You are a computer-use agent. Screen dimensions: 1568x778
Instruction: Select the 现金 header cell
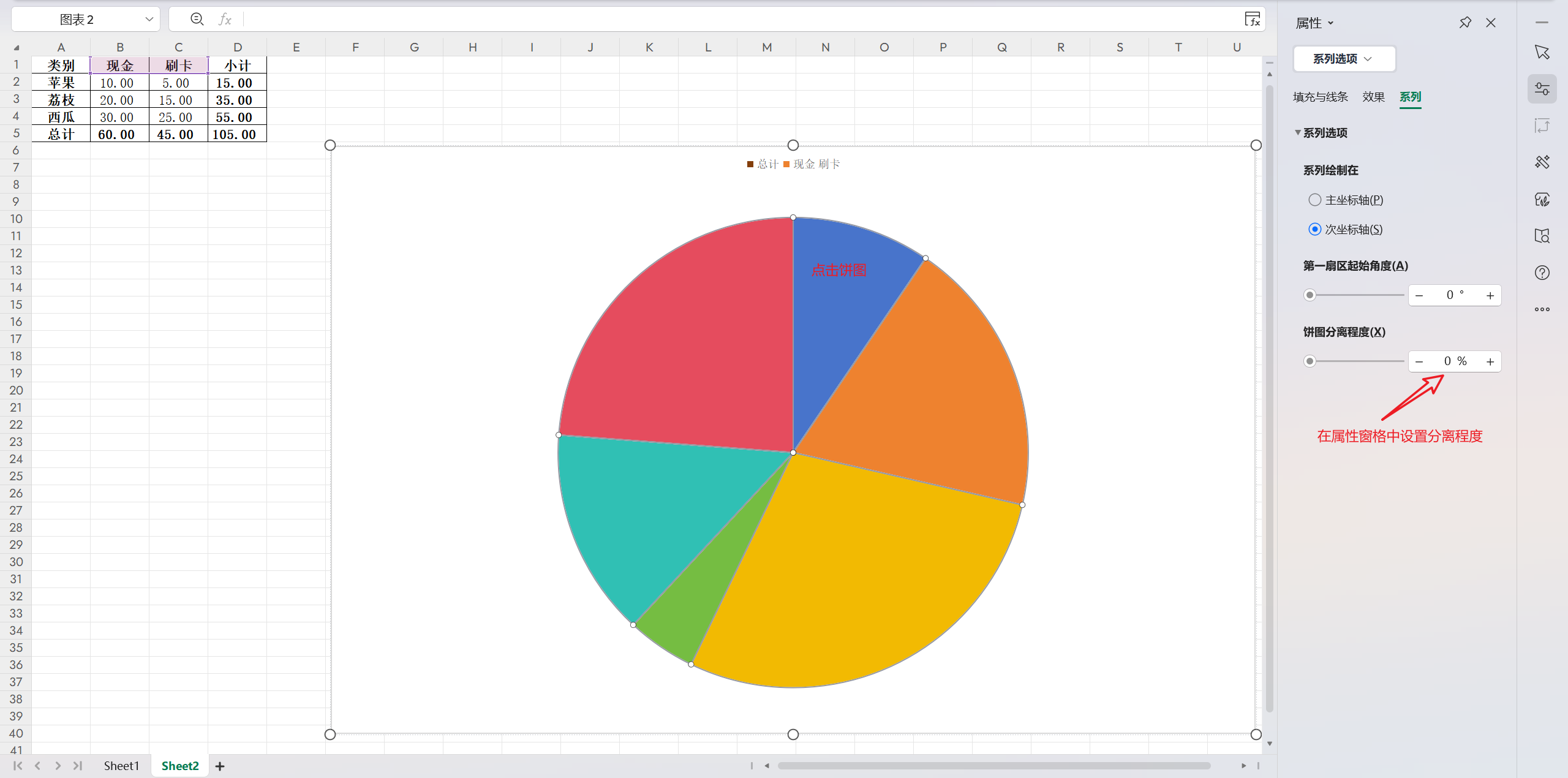(x=120, y=66)
